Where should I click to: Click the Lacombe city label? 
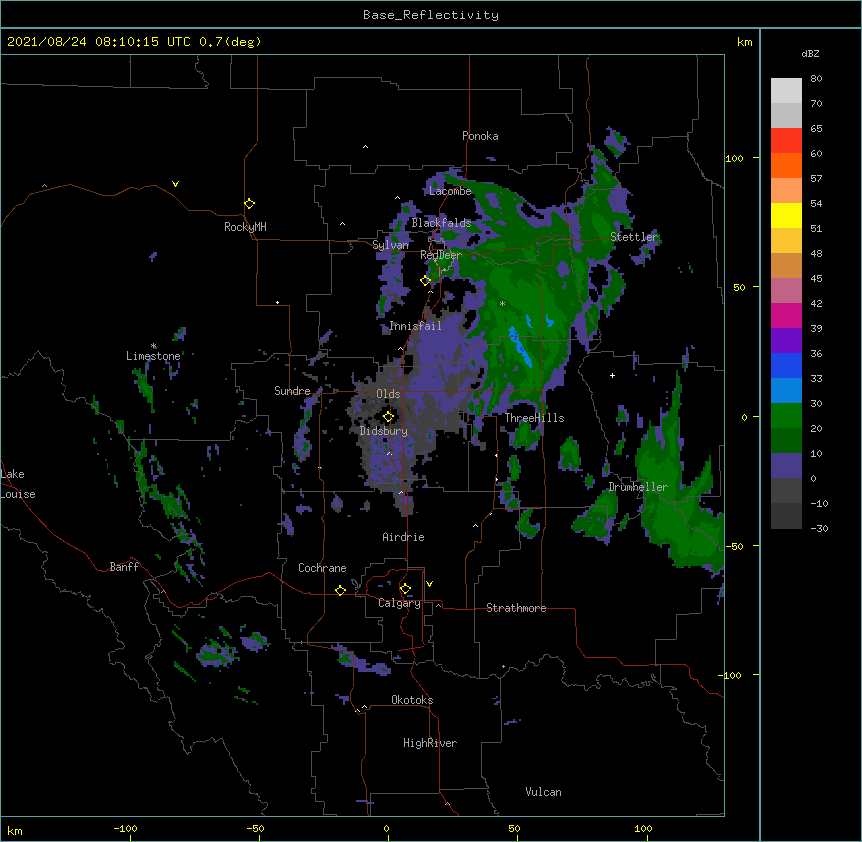(450, 191)
